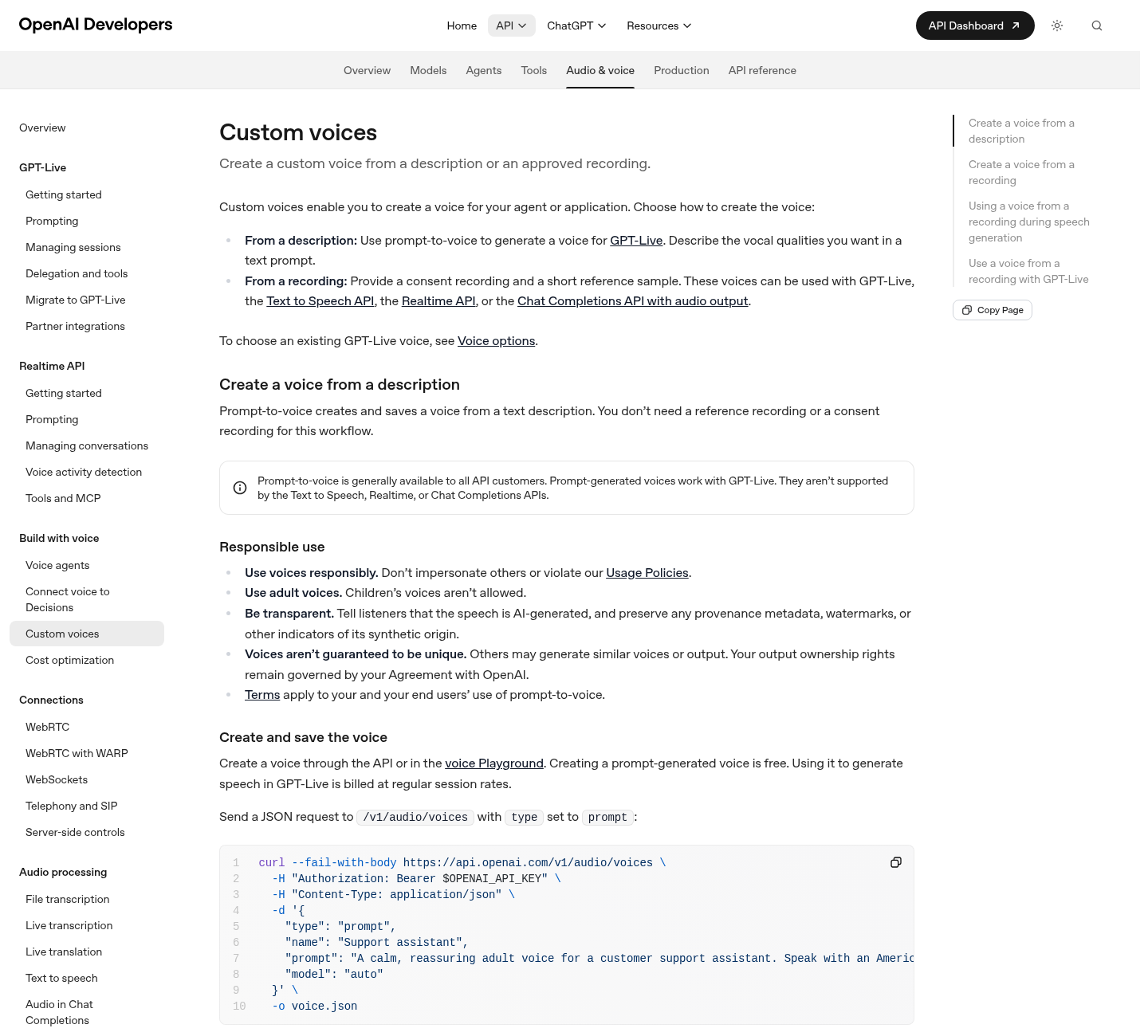This screenshot has width=1148, height=1036.
Task: Expand the Resources dropdown menu
Action: pos(659,26)
